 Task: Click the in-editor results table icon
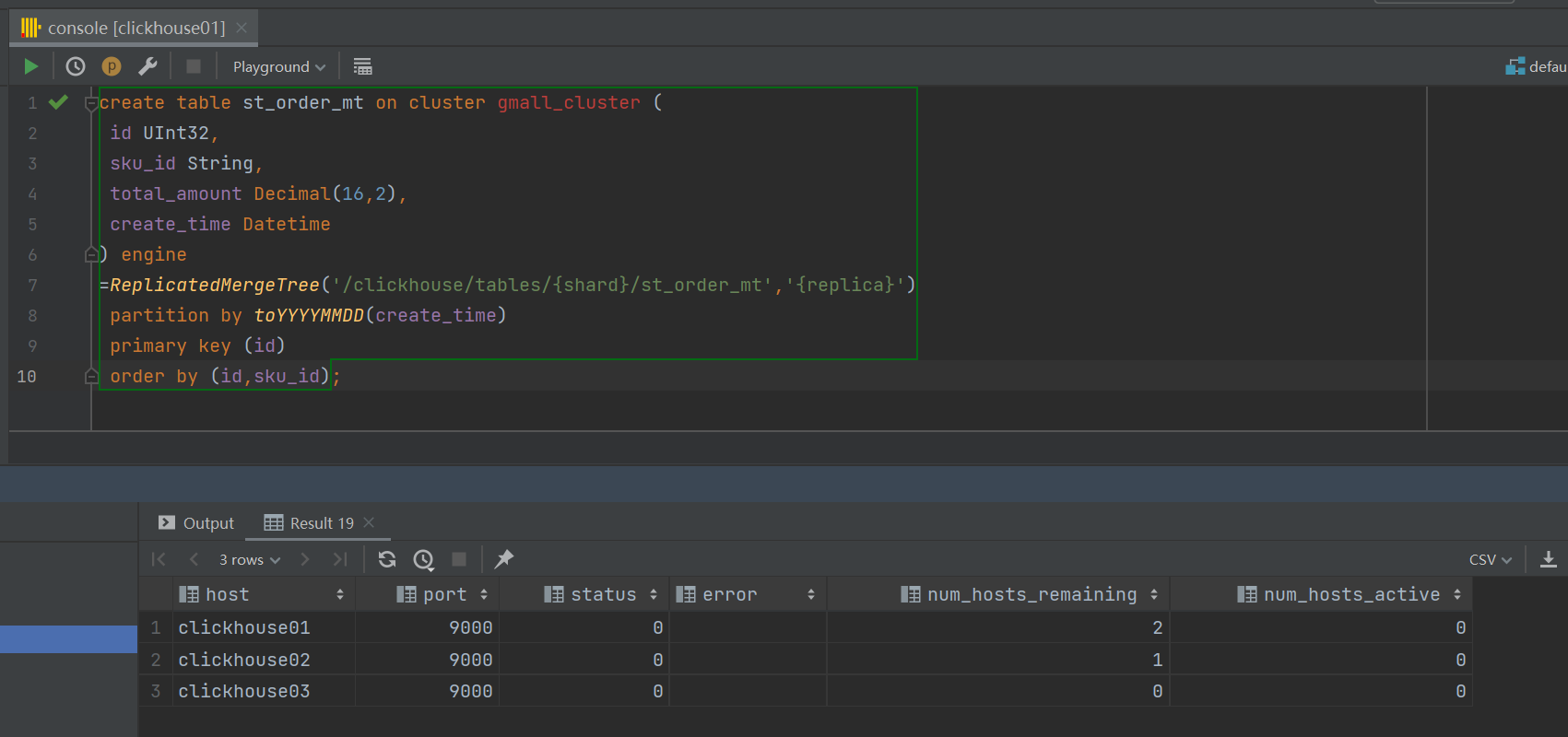coord(362,66)
